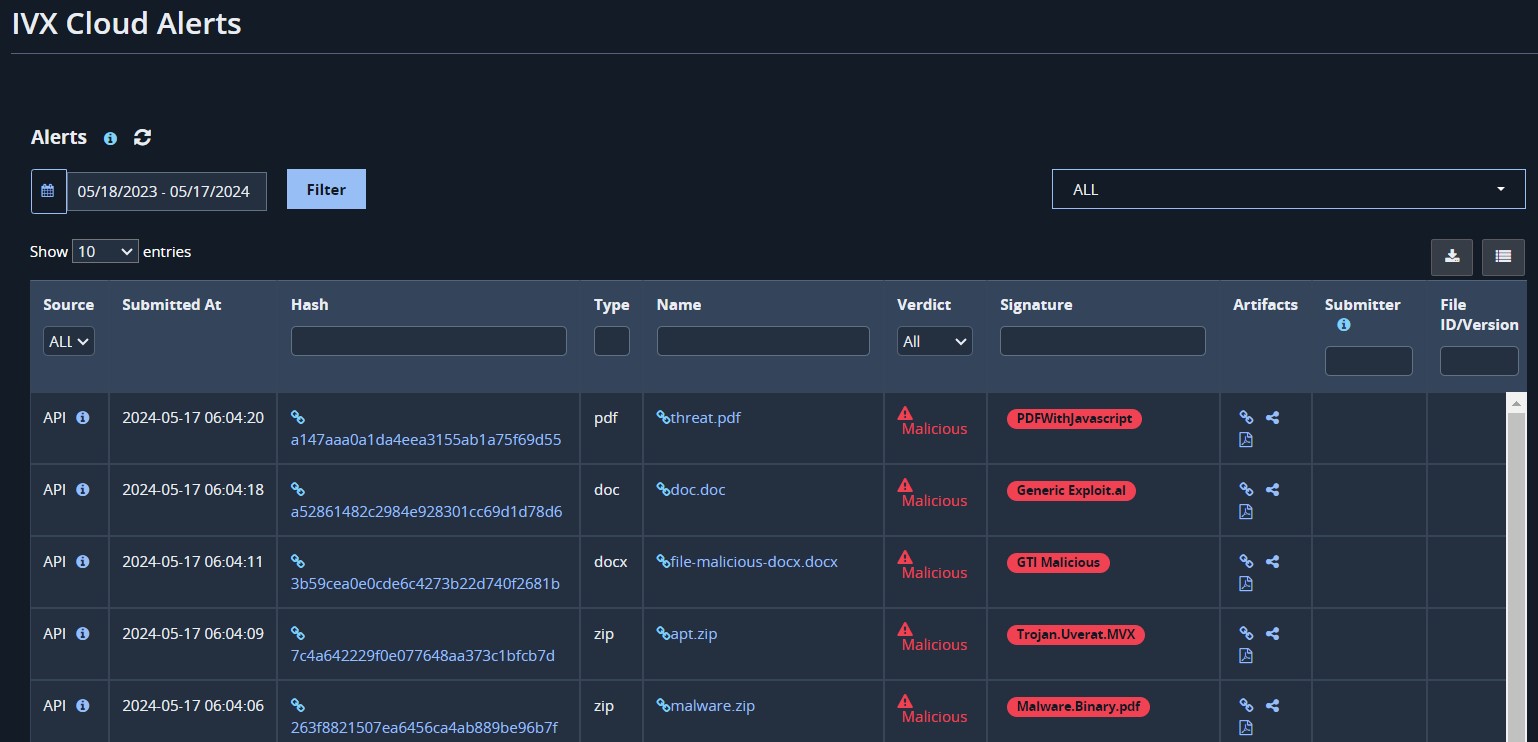The image size is (1538, 742).
Task: Open the Show entries count dropdown
Action: click(105, 252)
